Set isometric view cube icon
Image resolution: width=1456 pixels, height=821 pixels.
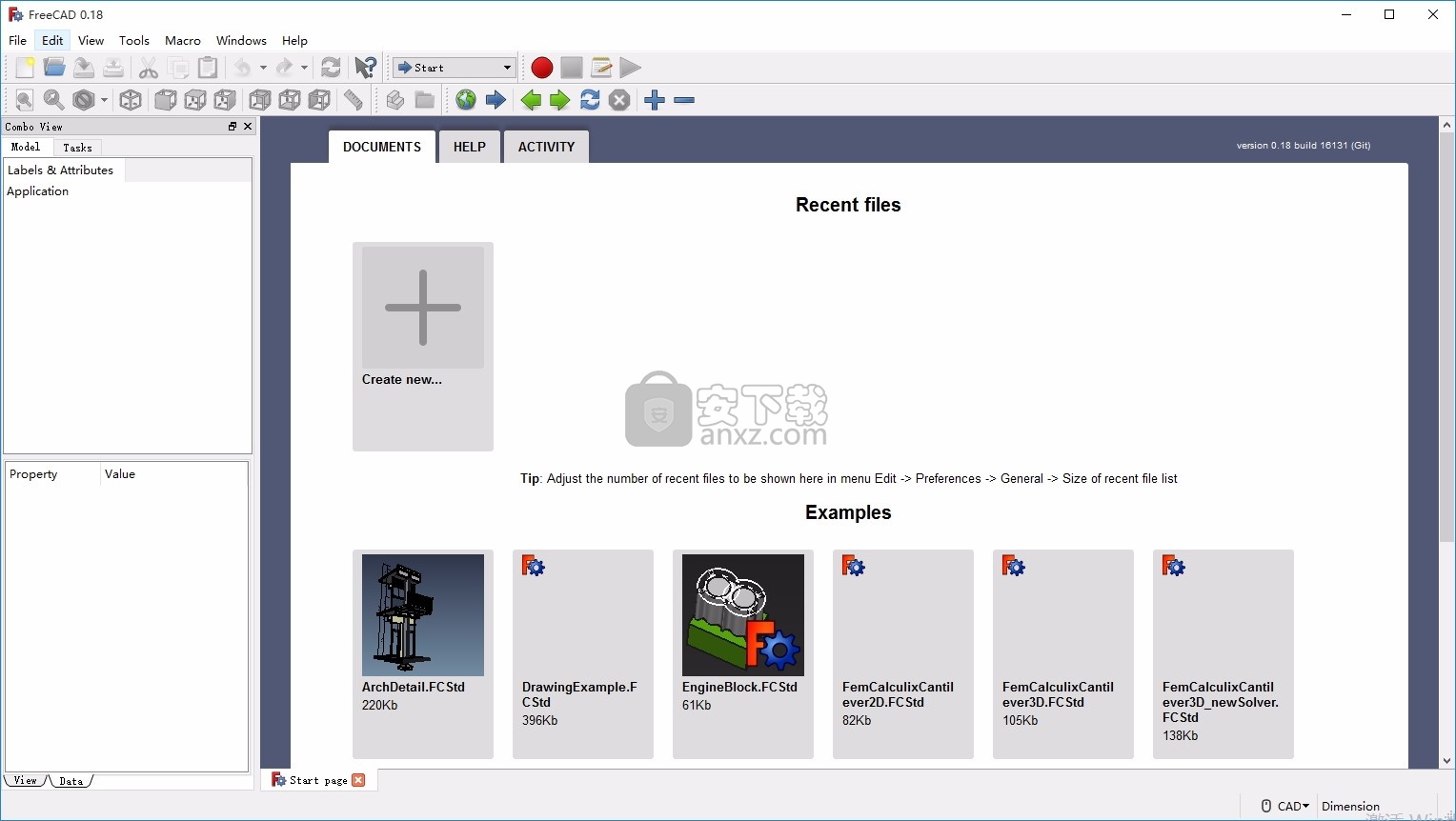click(131, 100)
